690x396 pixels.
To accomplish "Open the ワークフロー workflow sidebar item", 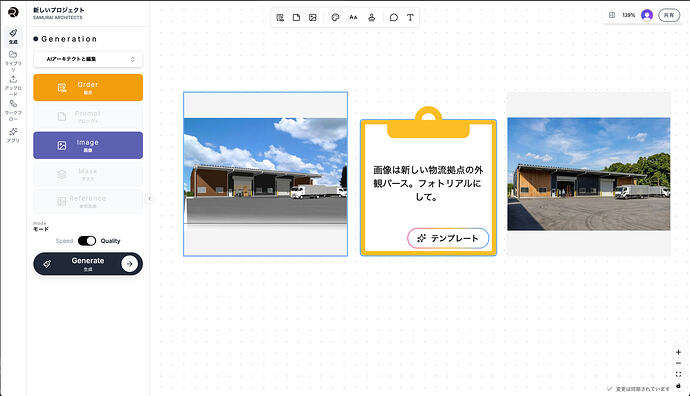I will pos(13,110).
